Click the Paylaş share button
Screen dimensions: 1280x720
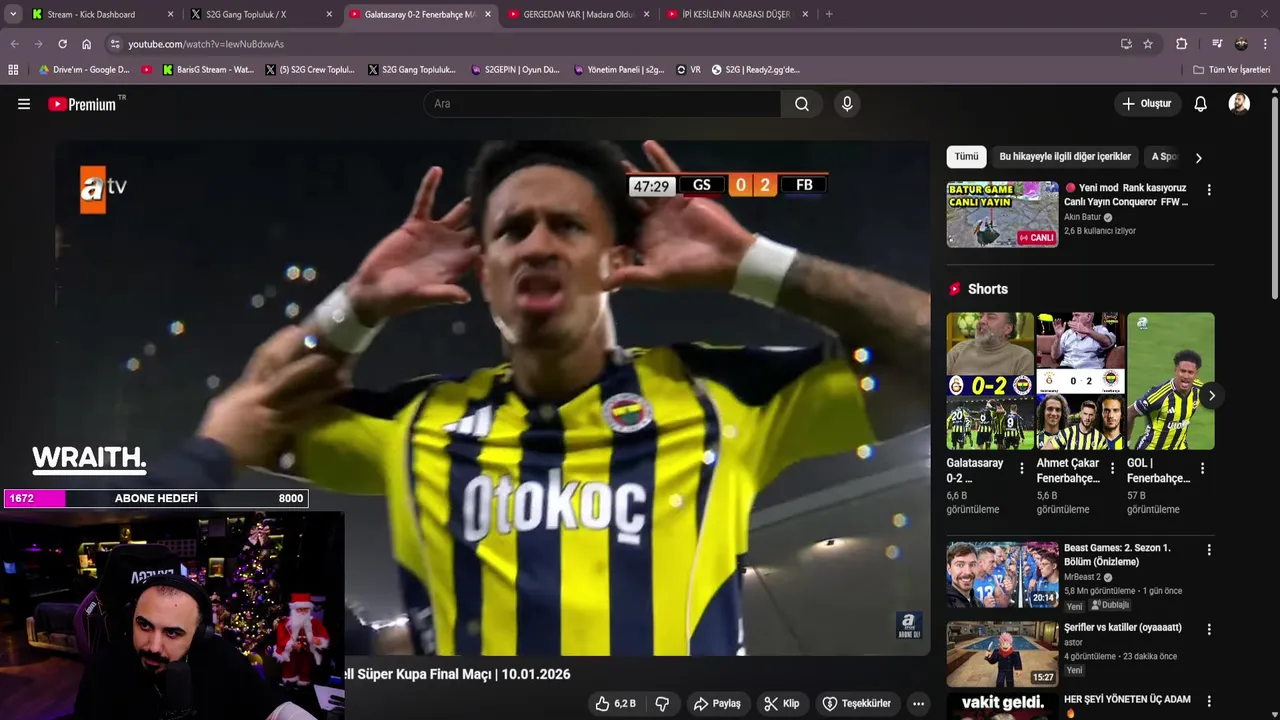(x=717, y=704)
